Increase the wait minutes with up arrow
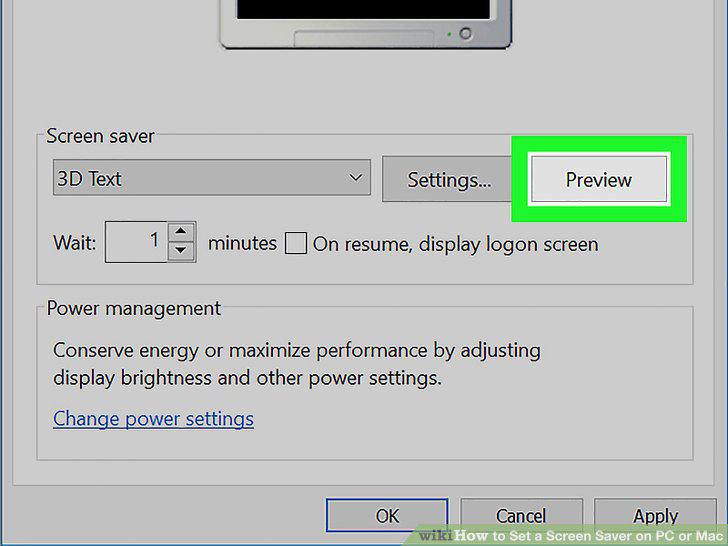 [181, 231]
